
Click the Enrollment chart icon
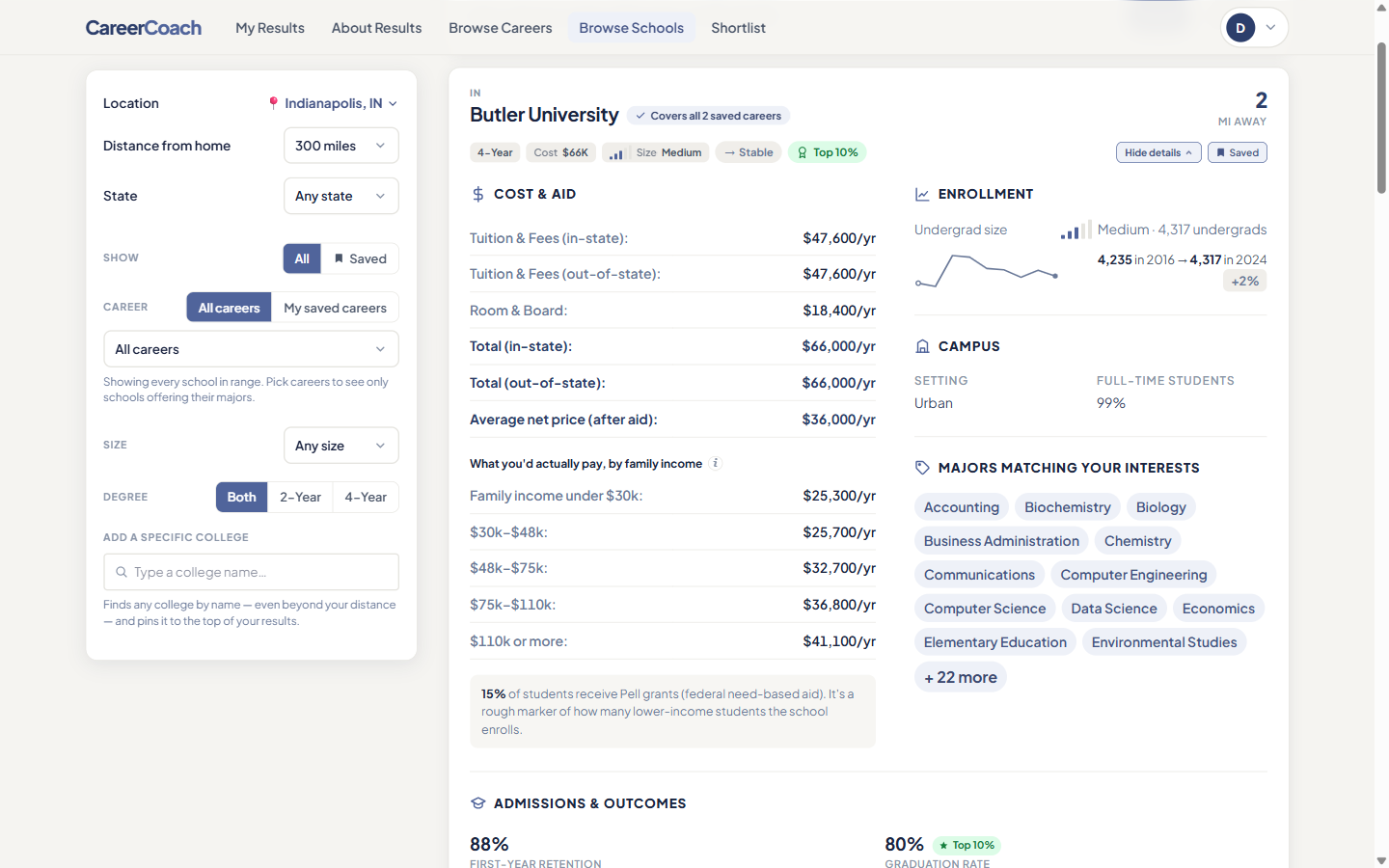pos(922,194)
